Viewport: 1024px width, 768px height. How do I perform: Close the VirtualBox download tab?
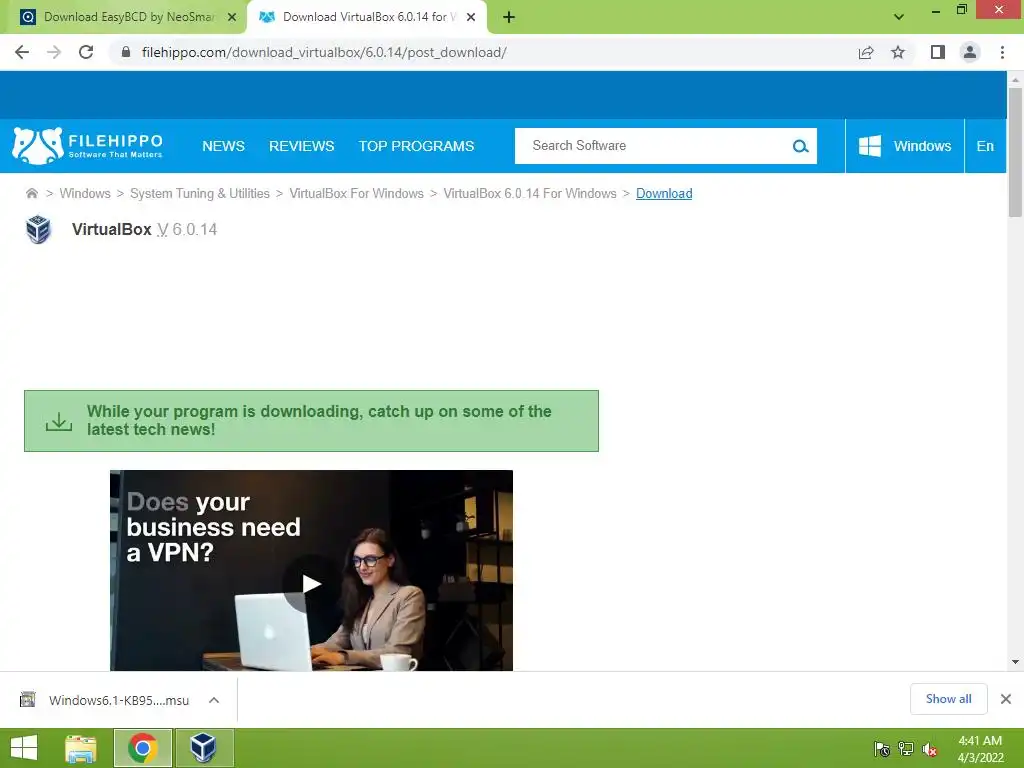tap(471, 18)
